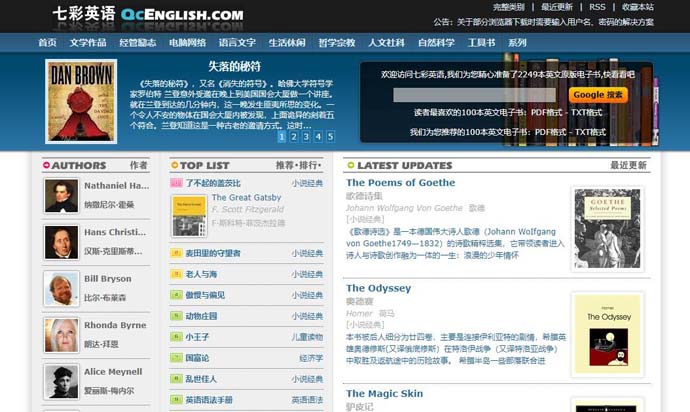
Task: Open the 电脑网络 category menu
Action: coord(187,43)
